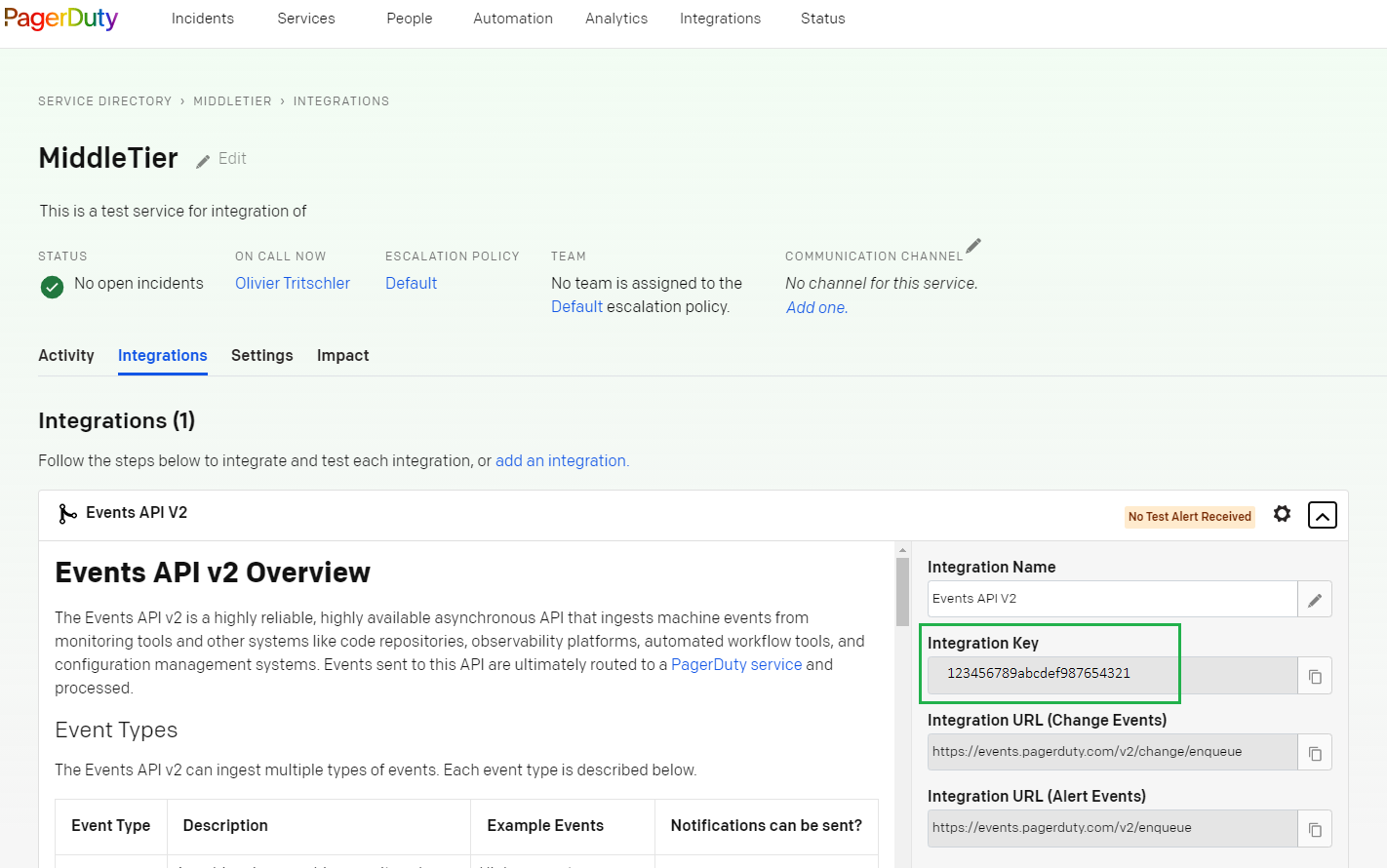Click the Integration Name input field
Screen dimensions: 1387x868
click(1112, 599)
